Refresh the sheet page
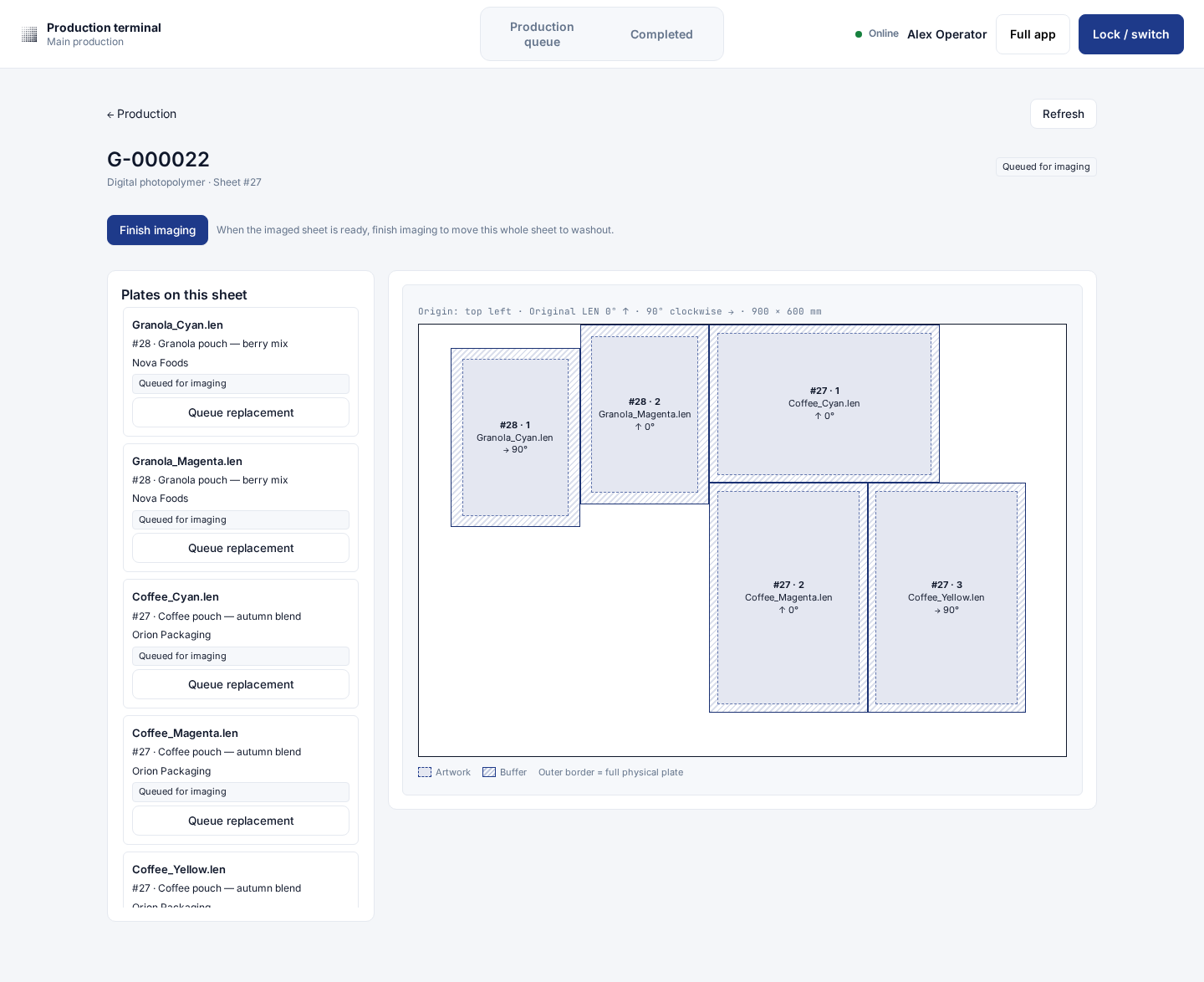Image resolution: width=1204 pixels, height=982 pixels. [1063, 114]
